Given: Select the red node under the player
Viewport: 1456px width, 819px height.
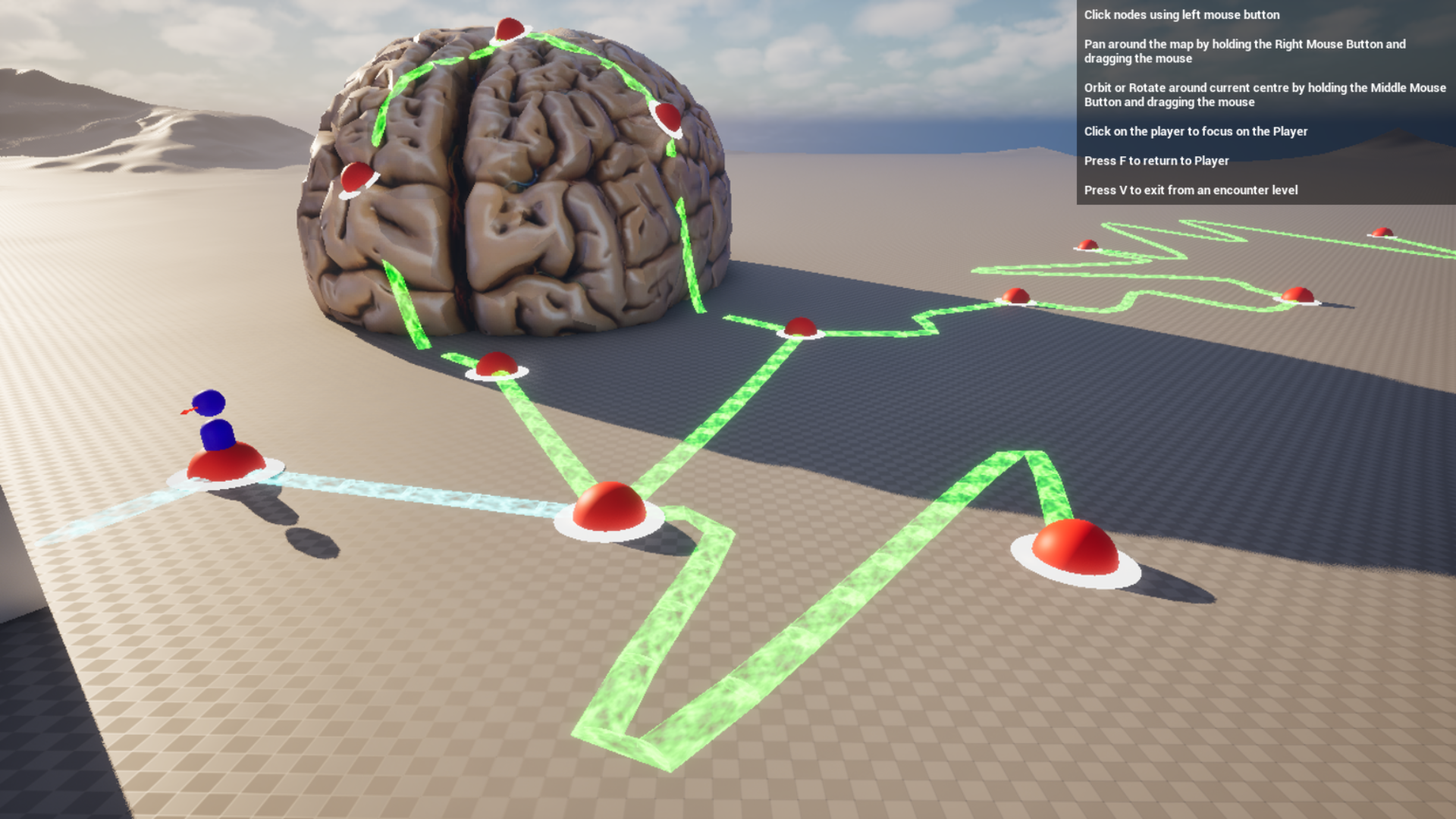Looking at the screenshot, I should coord(225,463).
